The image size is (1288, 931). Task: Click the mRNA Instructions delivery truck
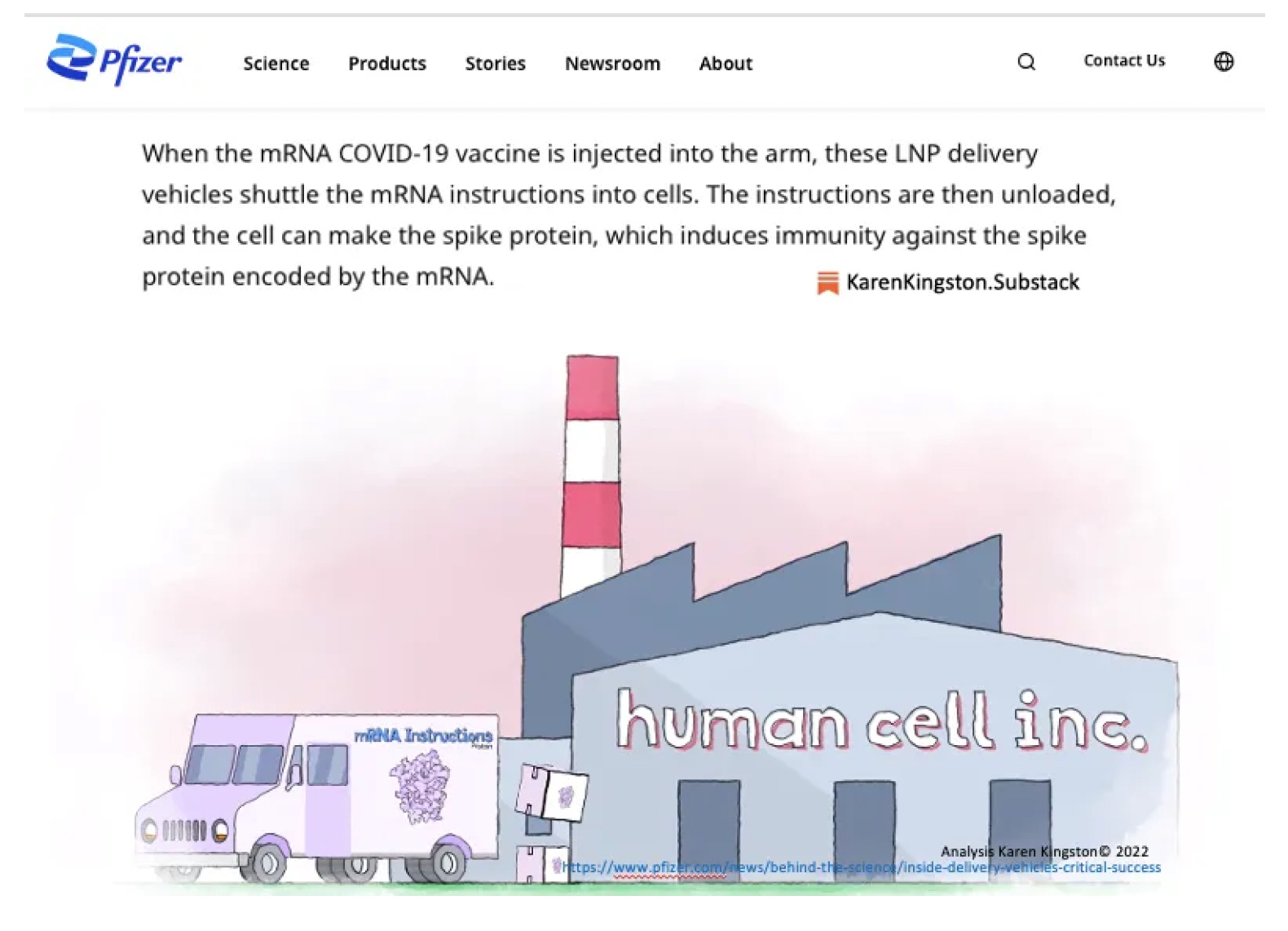[318, 799]
